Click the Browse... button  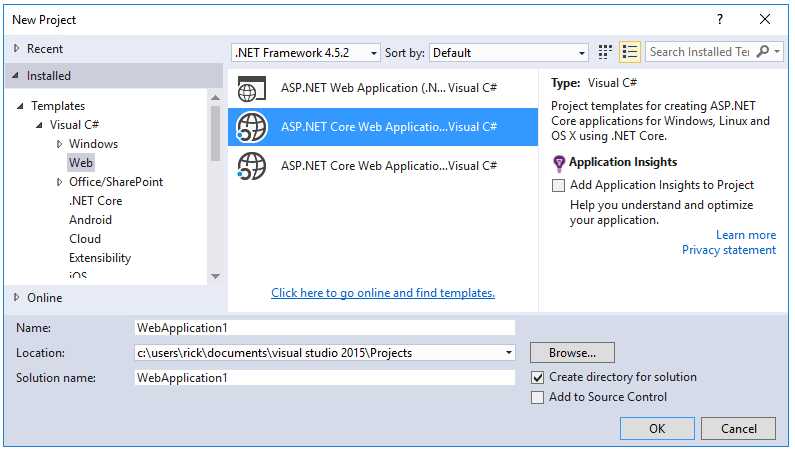click(x=572, y=353)
